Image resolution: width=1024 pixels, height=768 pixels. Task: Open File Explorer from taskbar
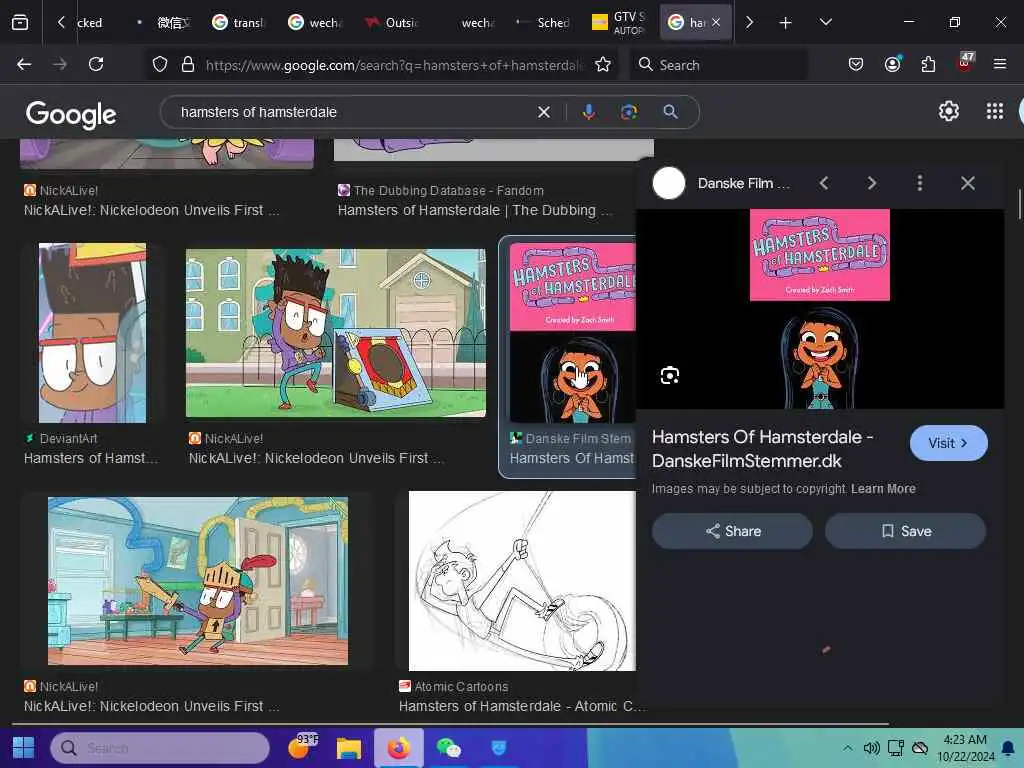pos(349,748)
